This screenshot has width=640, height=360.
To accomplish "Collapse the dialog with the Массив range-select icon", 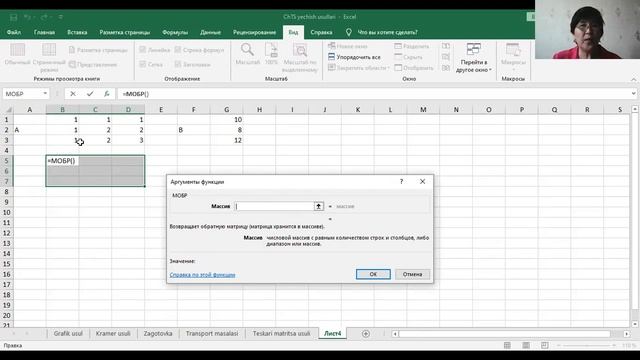I will coord(319,206).
